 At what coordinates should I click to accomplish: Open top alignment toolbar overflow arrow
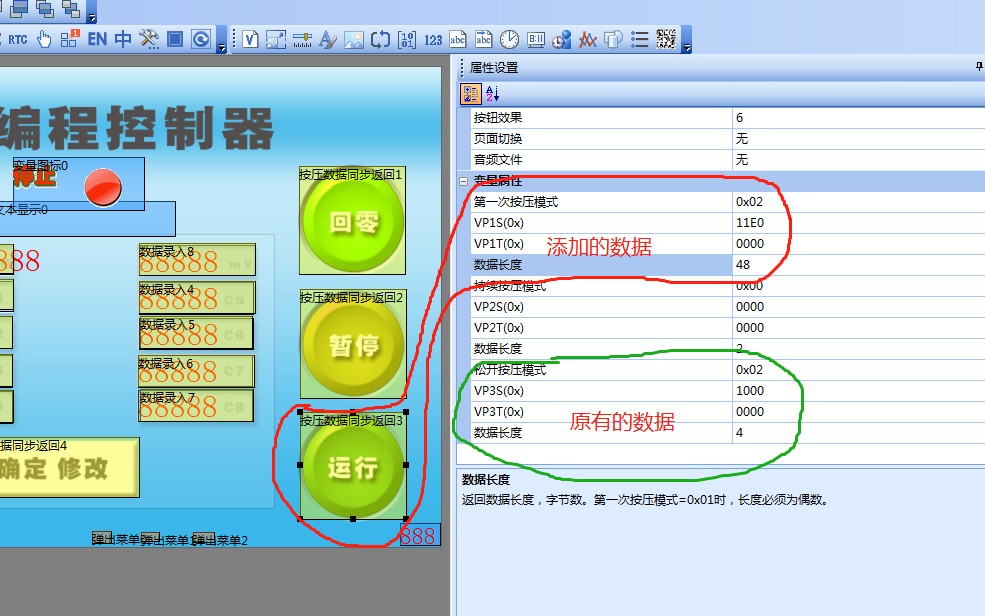(92, 17)
